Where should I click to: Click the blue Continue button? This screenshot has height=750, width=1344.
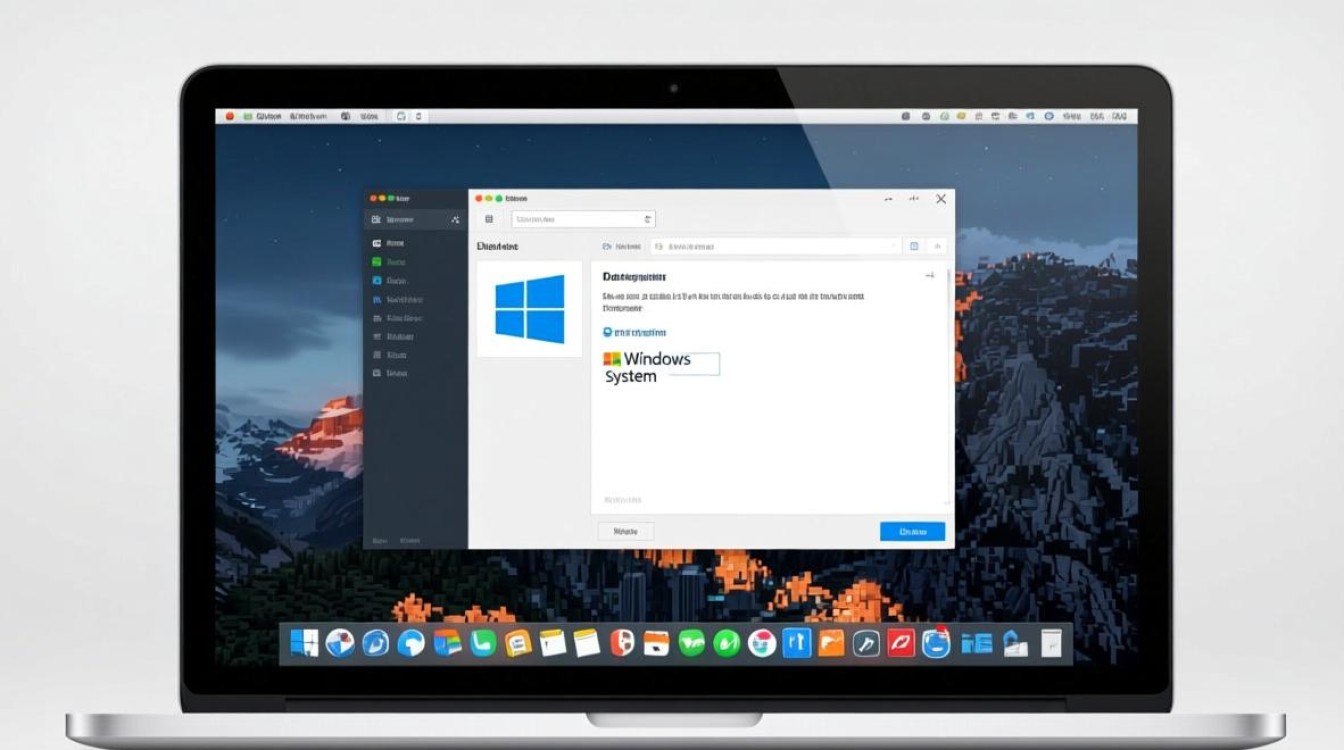[x=911, y=531]
